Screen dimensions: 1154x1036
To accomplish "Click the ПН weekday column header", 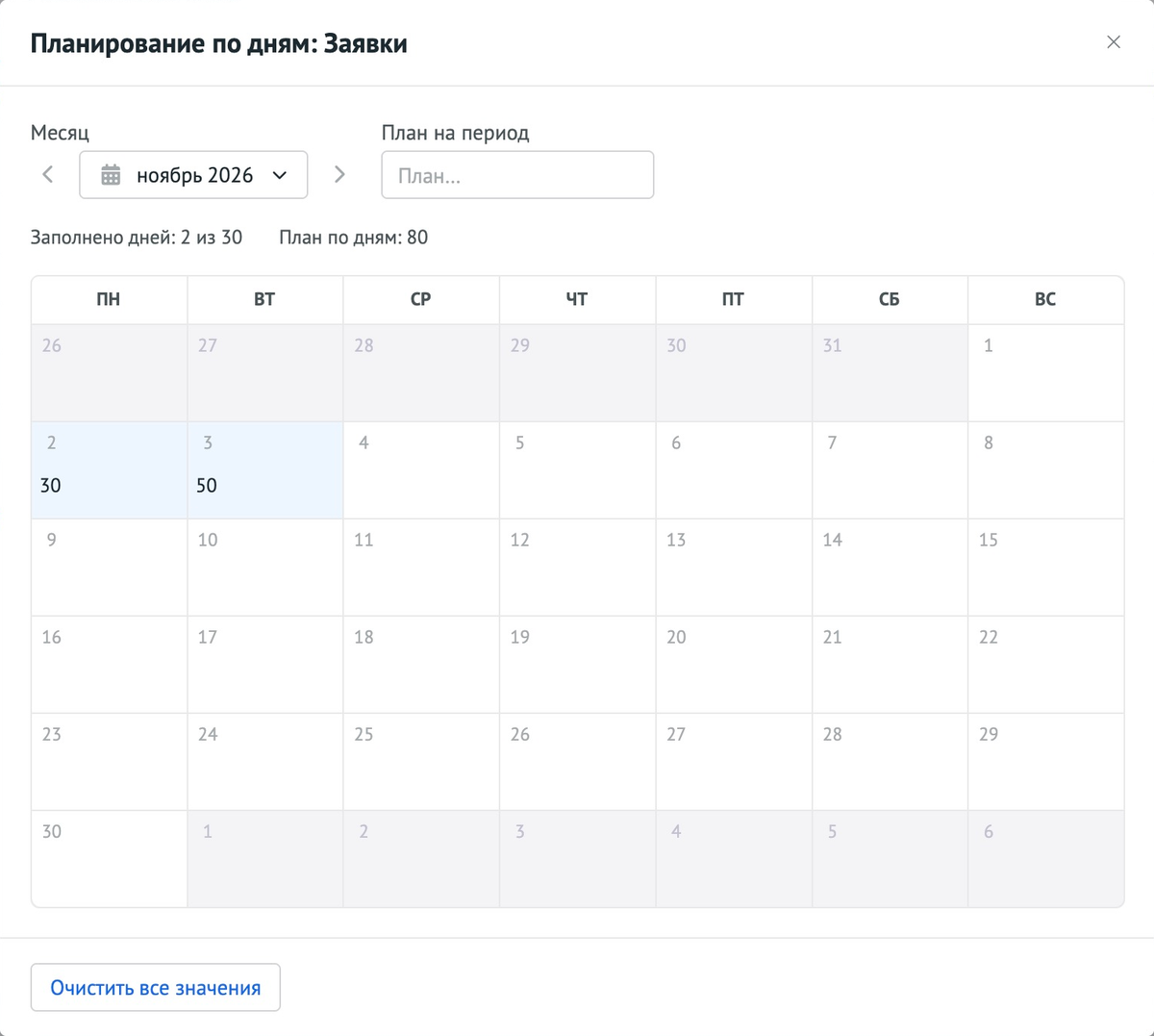I will pos(109,299).
